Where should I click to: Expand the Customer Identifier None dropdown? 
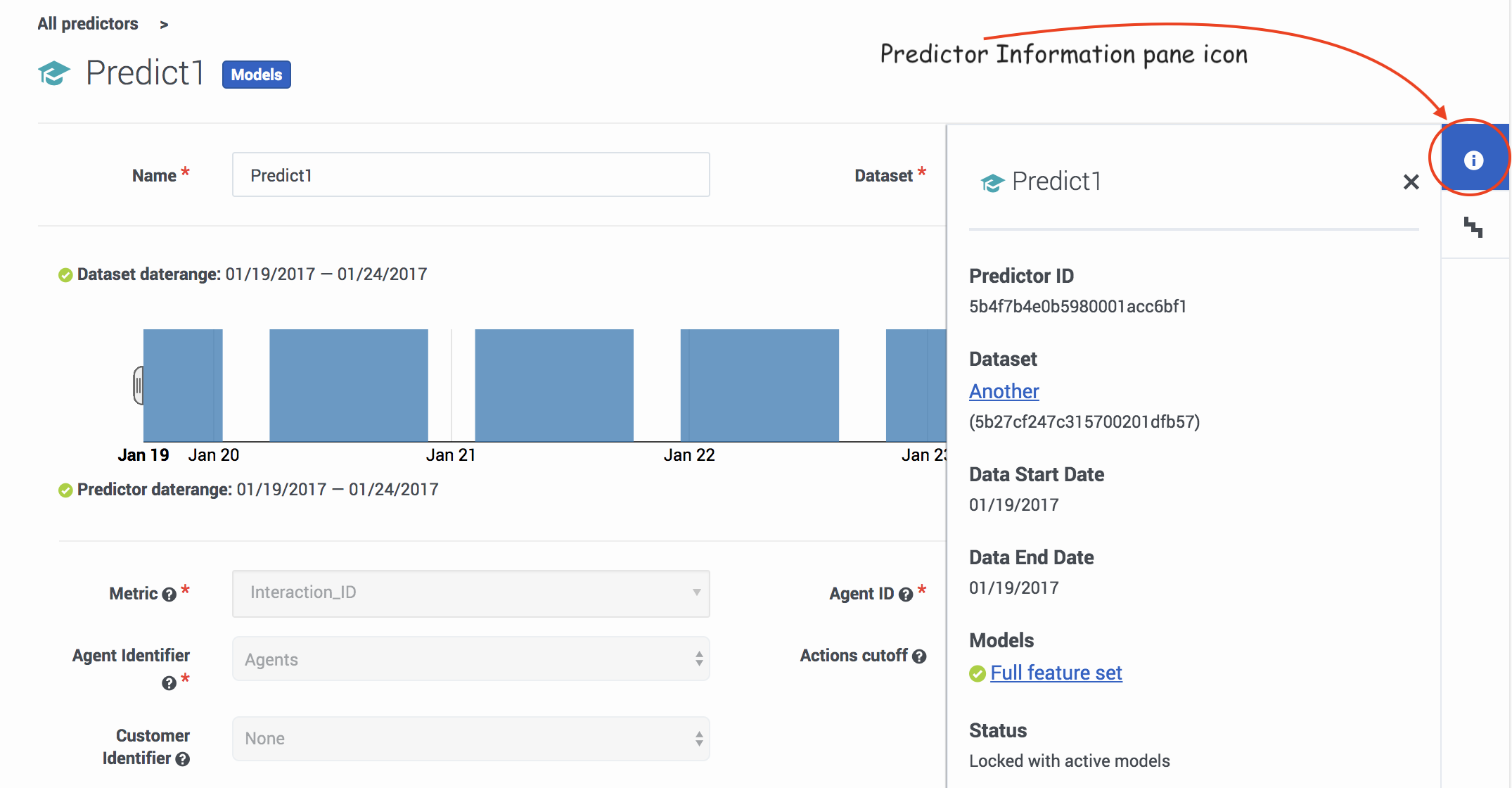click(471, 739)
